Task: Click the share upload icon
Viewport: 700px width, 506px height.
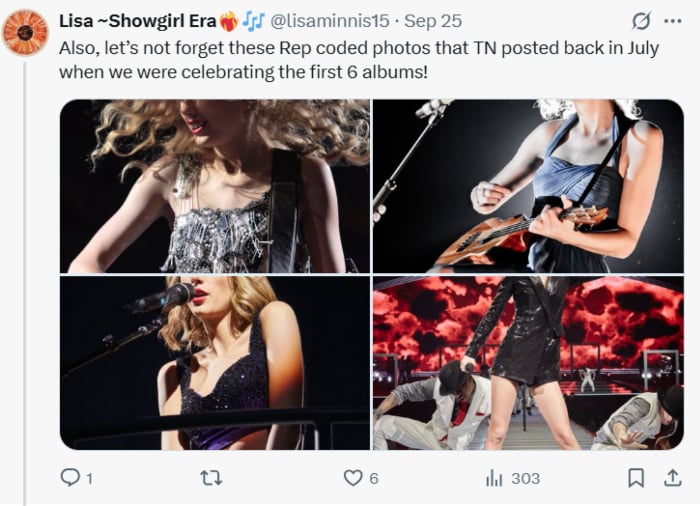Action: (672, 479)
